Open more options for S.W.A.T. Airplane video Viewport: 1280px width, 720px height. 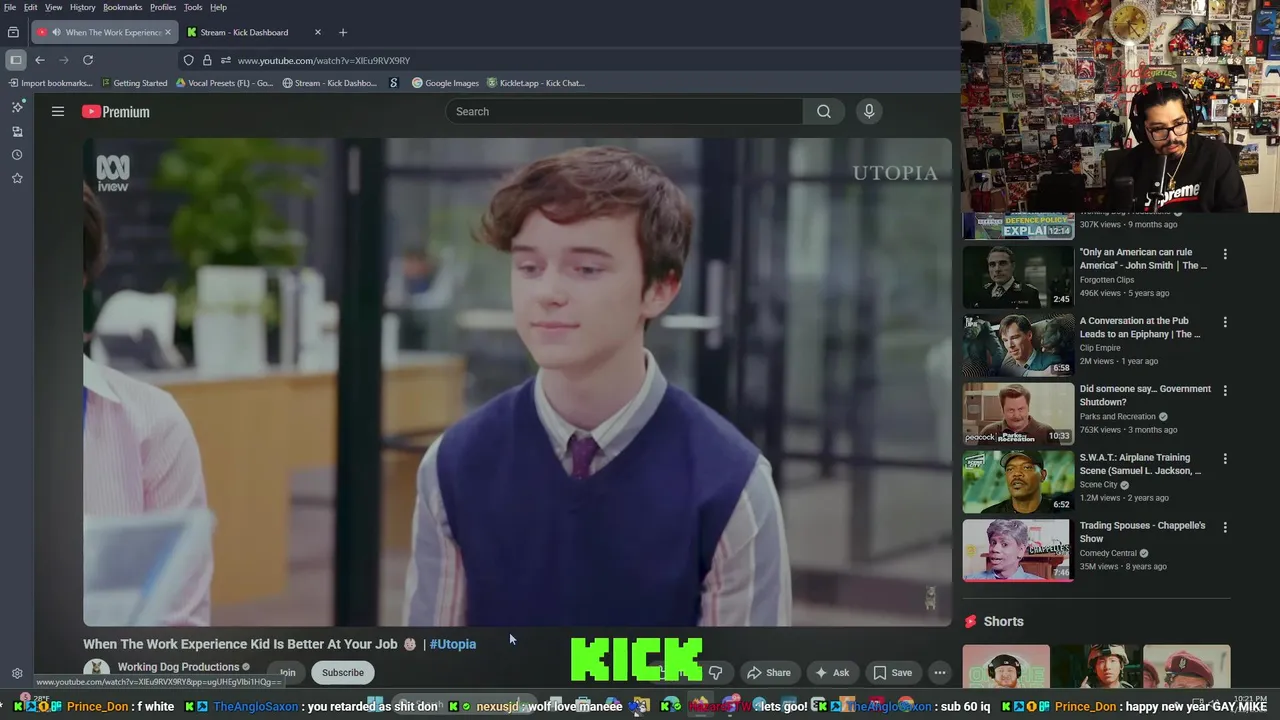1225,459
